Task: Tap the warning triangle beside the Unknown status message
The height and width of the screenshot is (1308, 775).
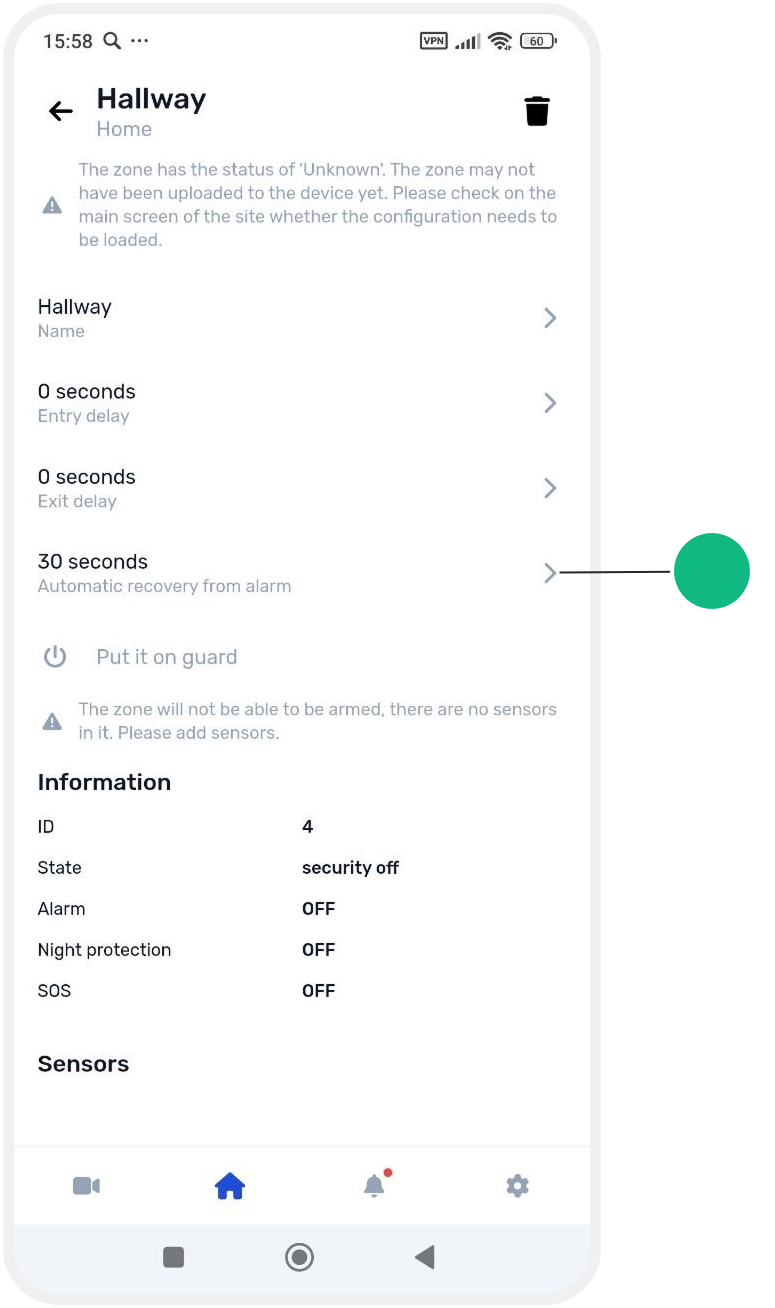Action: point(52,205)
